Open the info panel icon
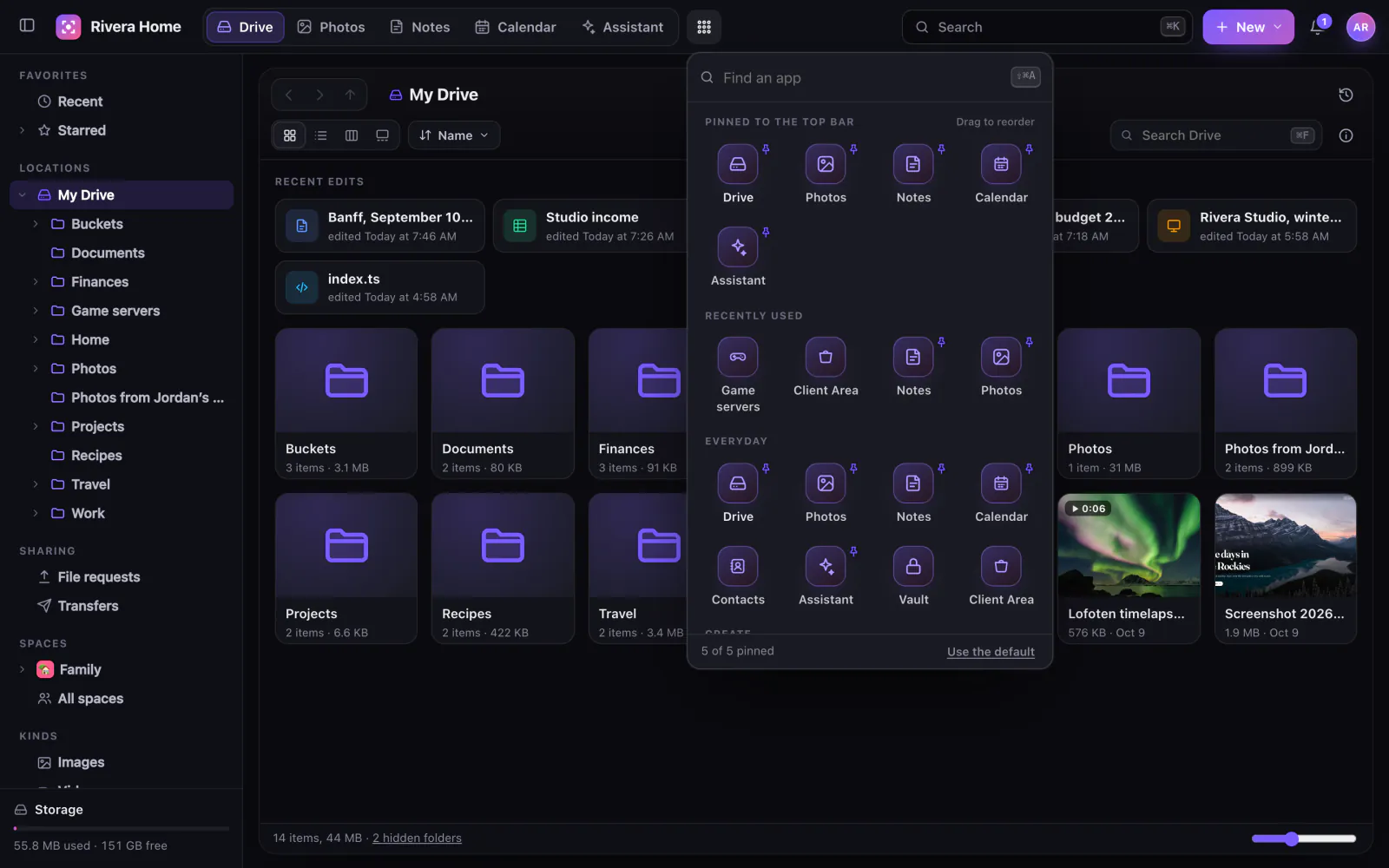Image resolution: width=1389 pixels, height=868 pixels. 1346,135
